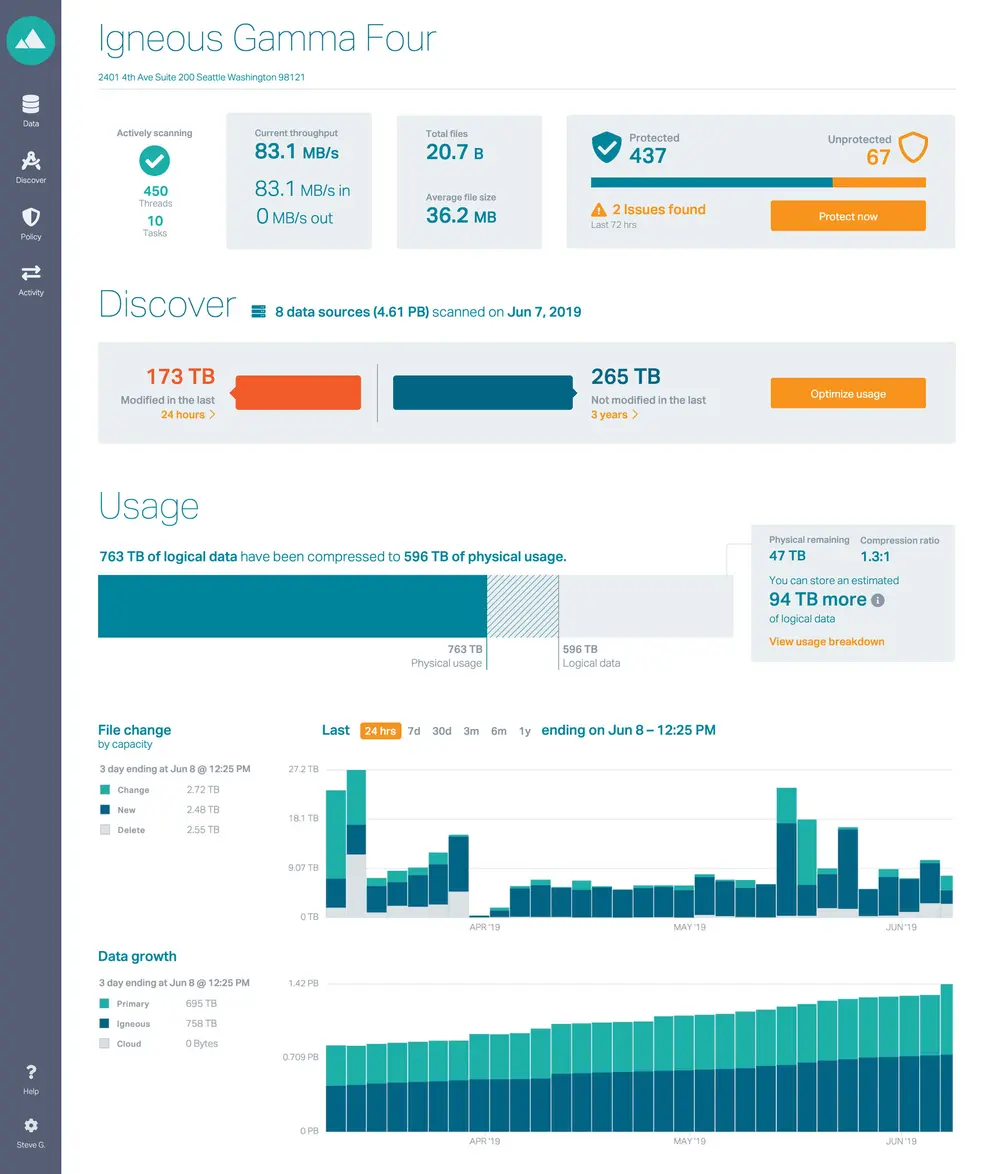Click the 0 MB/s out value

294,217
